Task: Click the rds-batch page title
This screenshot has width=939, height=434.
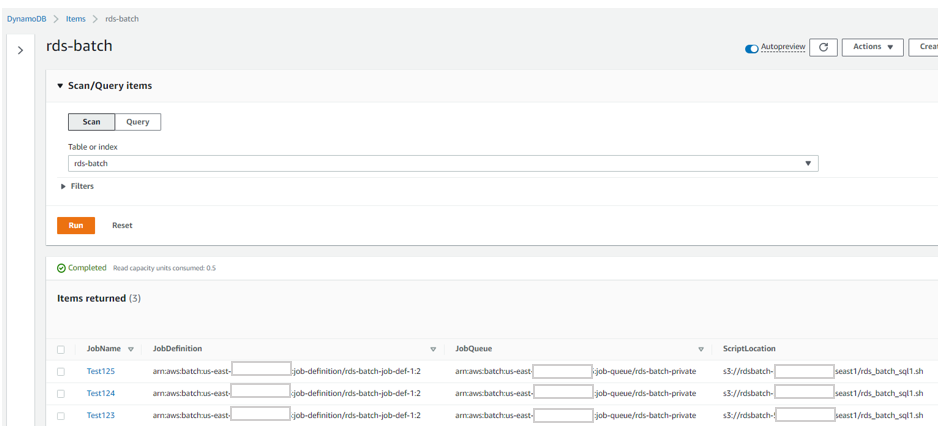Action: pyautogui.click(x=79, y=47)
